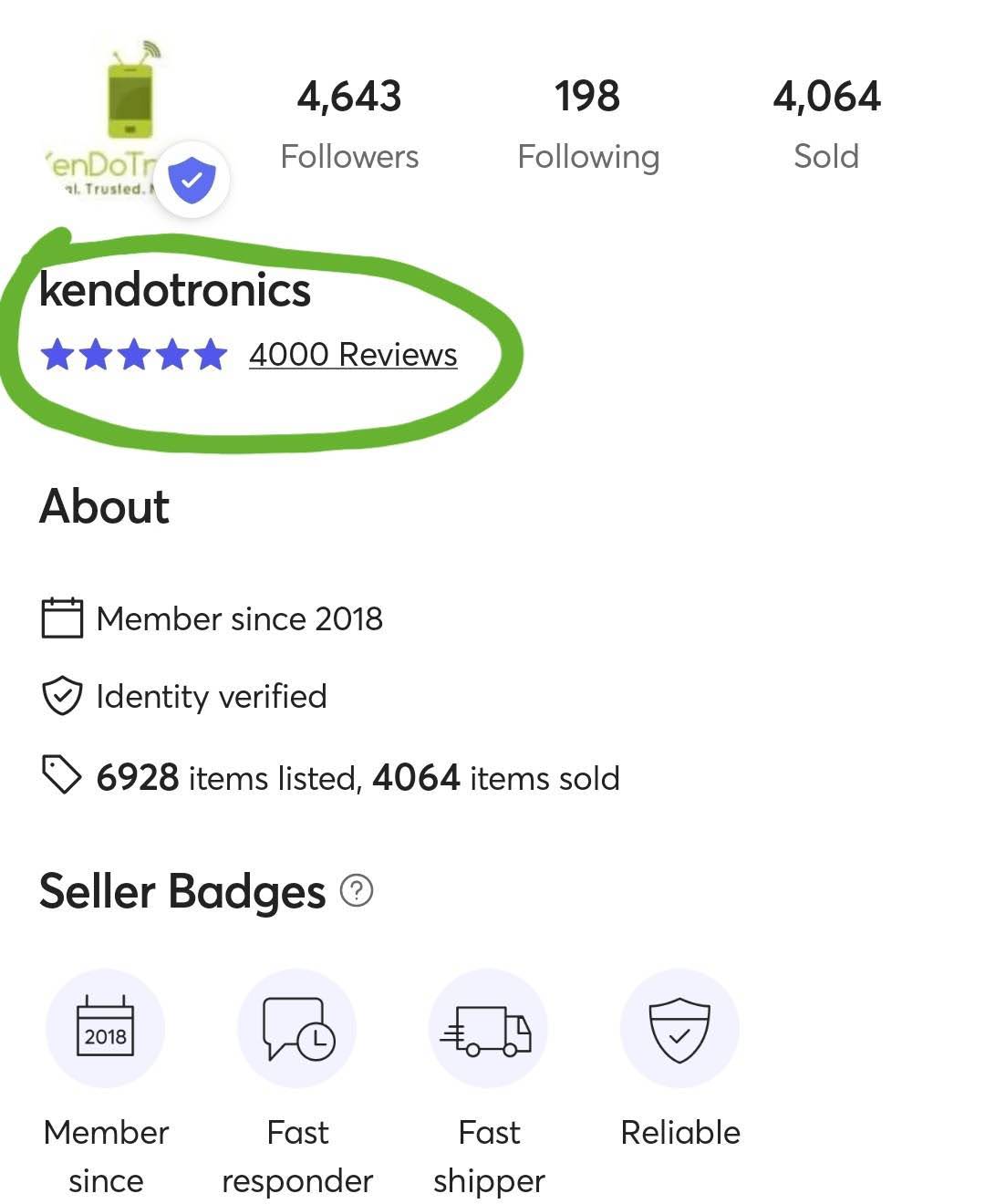The image size is (985, 1204).
Task: Open the 4000 Reviews link
Action: (353, 355)
